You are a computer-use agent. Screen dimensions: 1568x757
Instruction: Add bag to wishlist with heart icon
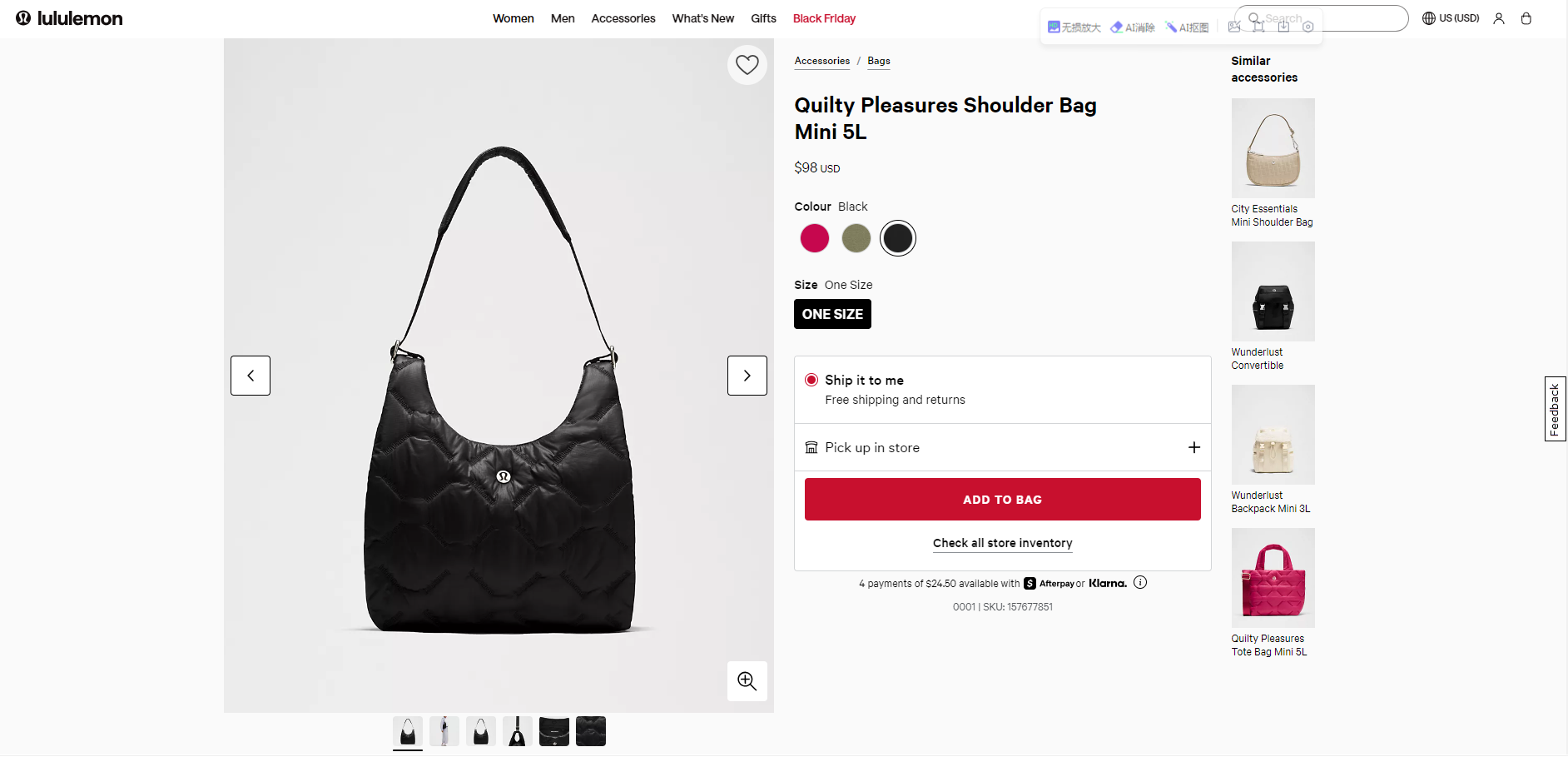click(747, 65)
